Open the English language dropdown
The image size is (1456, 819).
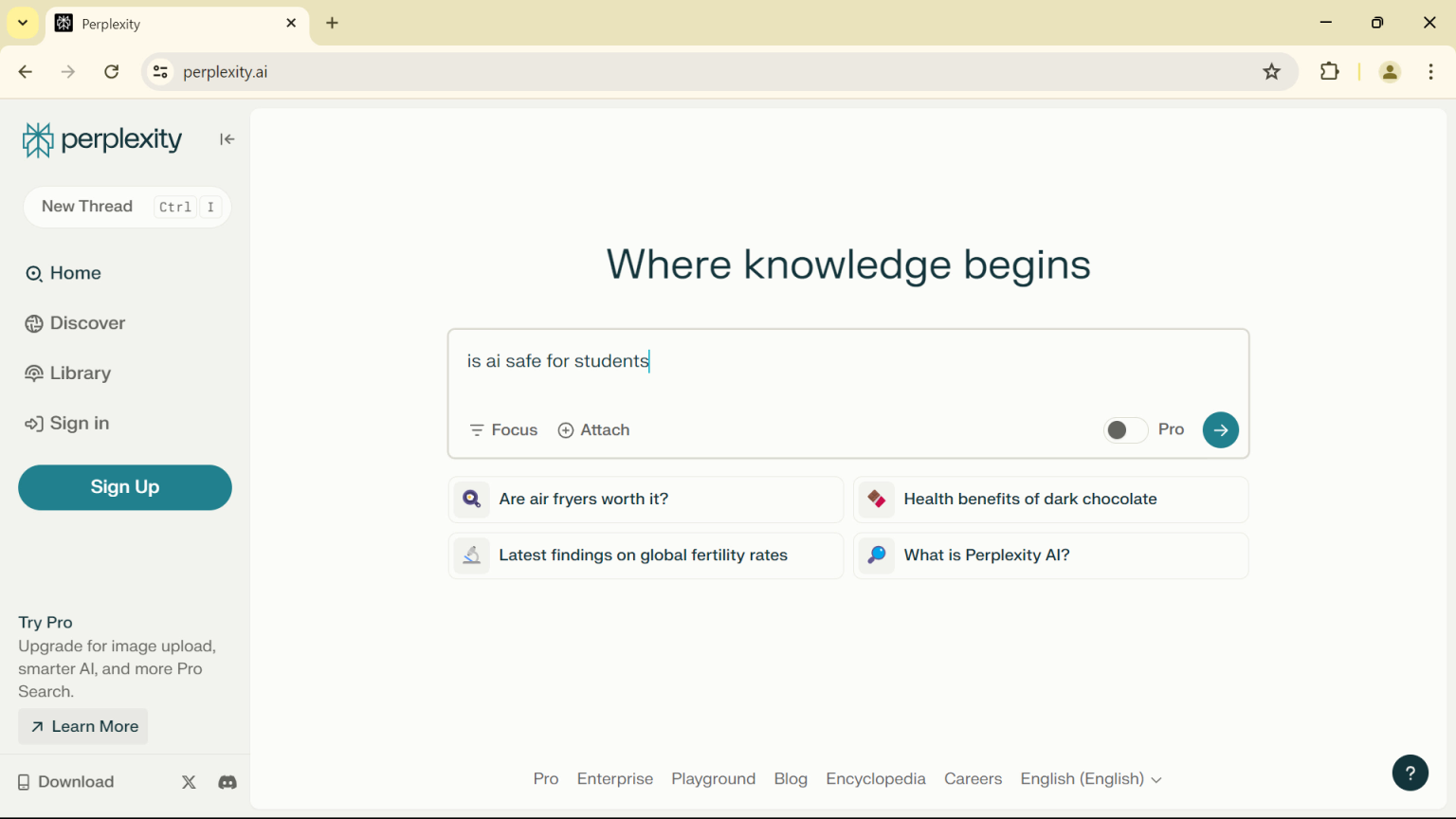pyautogui.click(x=1090, y=778)
